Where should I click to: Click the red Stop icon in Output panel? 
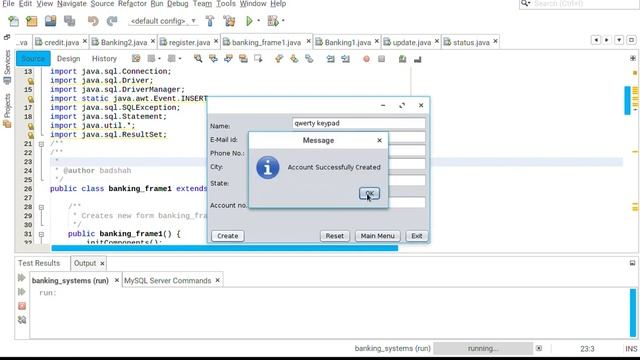(x=22, y=306)
